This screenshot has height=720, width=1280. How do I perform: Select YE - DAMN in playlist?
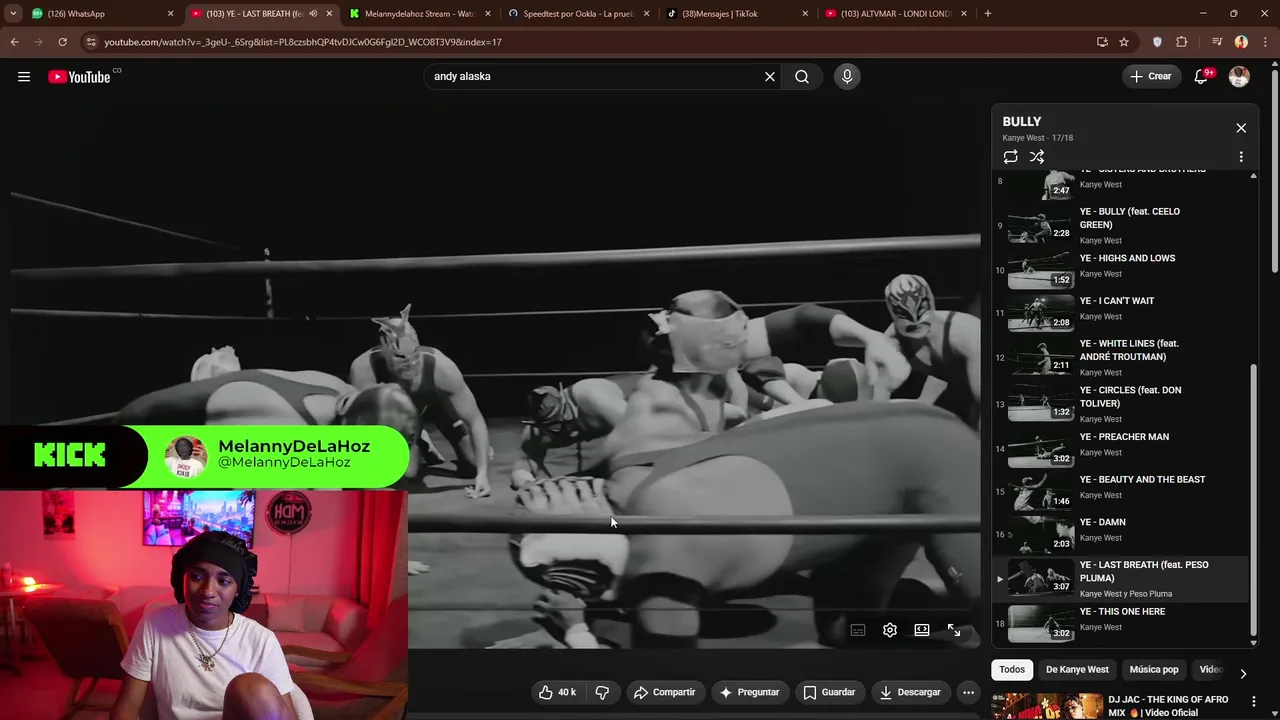tap(1120, 534)
